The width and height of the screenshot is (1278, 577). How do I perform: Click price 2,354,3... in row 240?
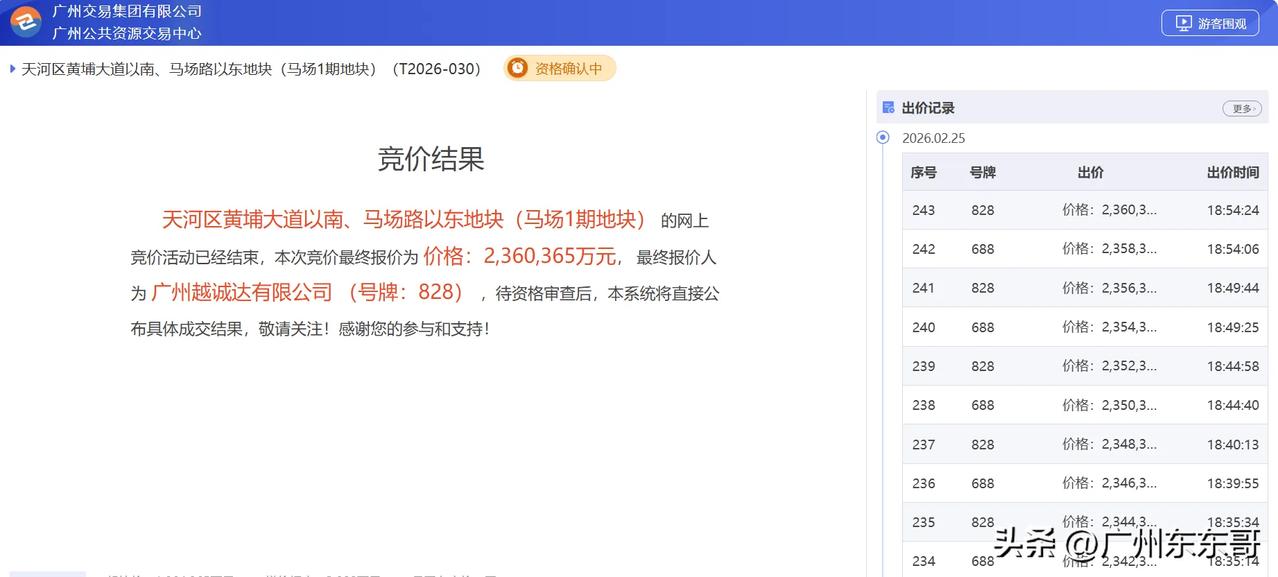coord(1109,327)
